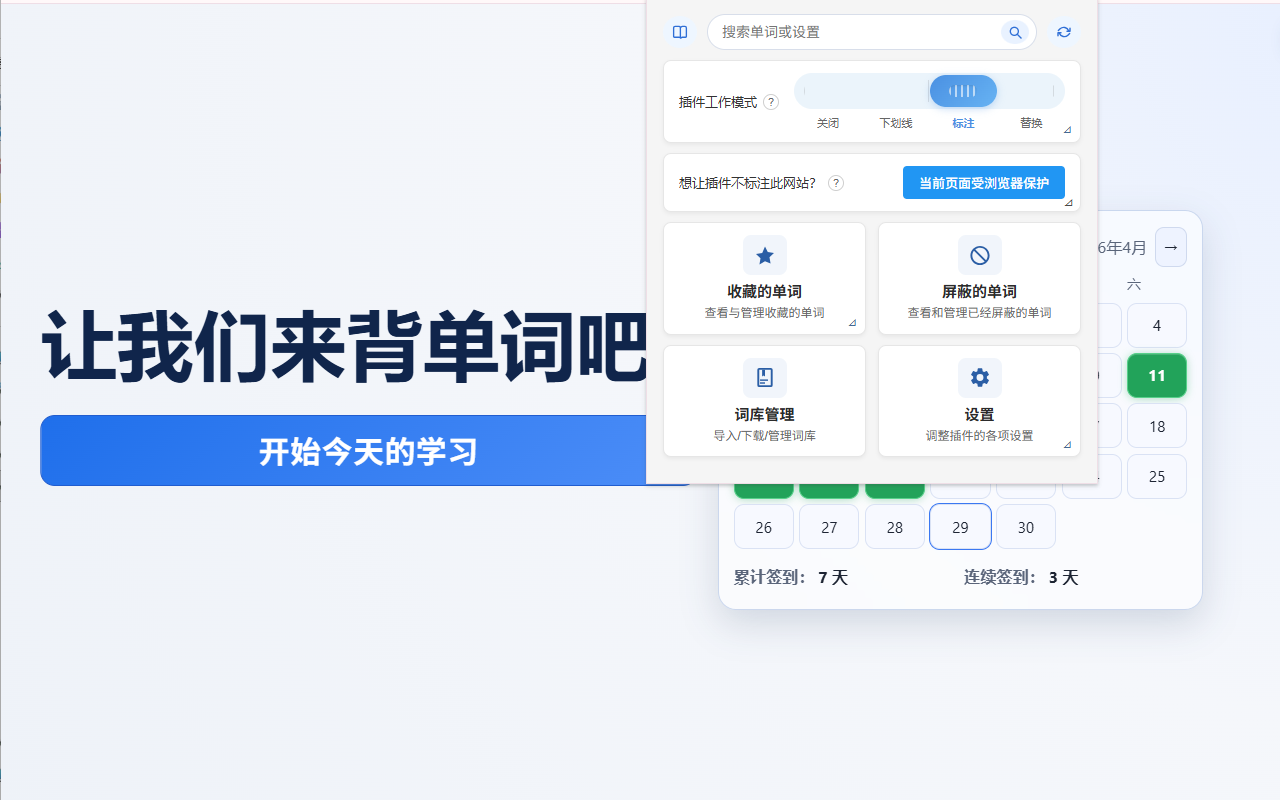Viewport: 1280px width, 800px height.
Task: Select calendar day 27
Action: click(829, 527)
